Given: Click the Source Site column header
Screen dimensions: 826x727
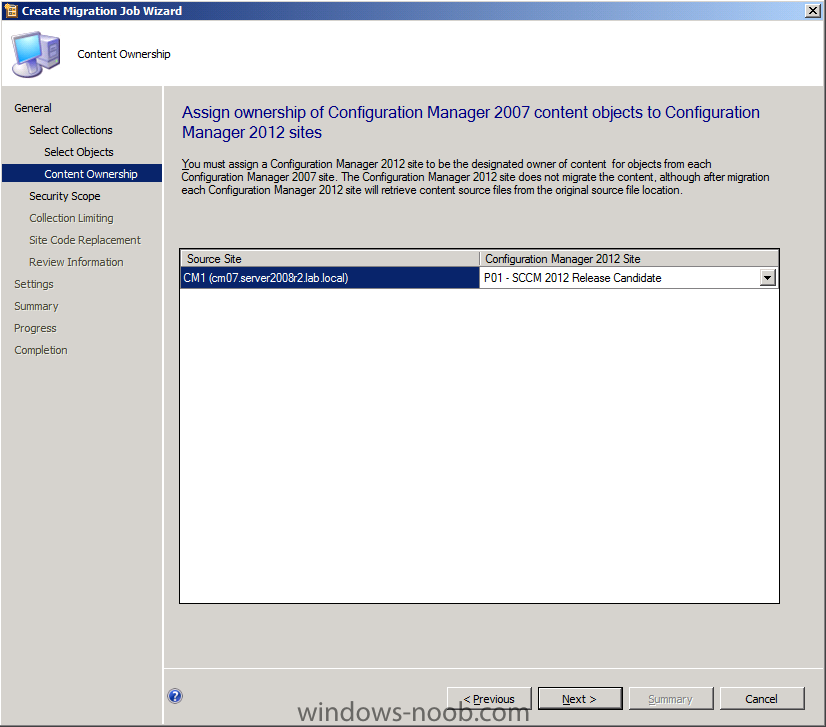Looking at the screenshot, I should click(x=330, y=259).
